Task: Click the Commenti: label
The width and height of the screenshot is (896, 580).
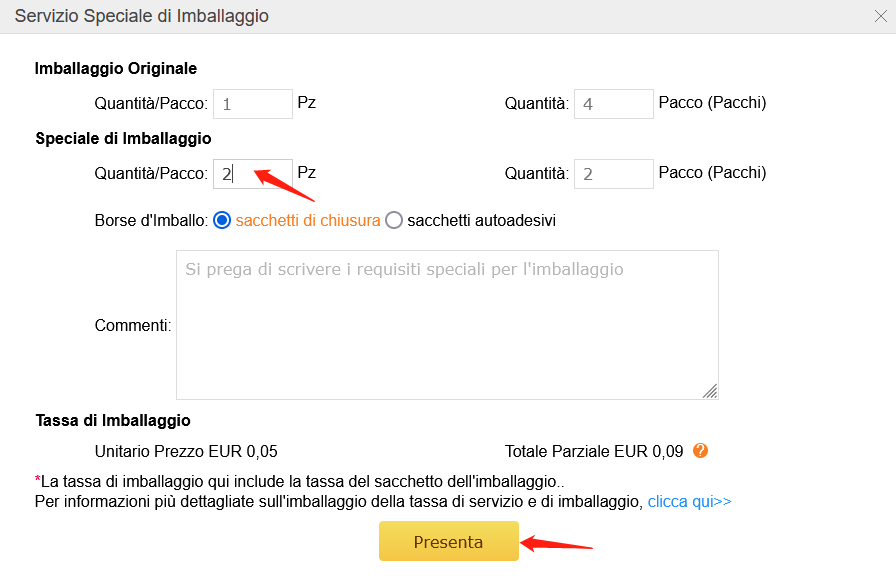Action: 133,325
